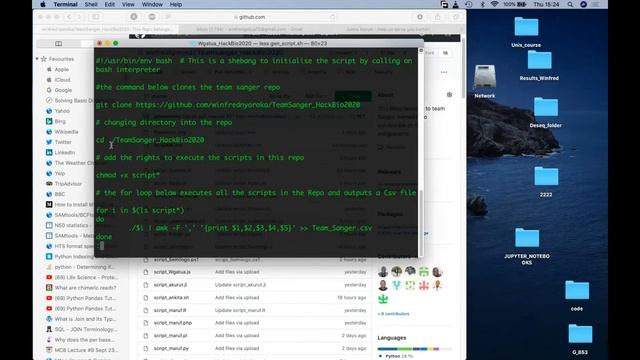640x360 pixels.
Task: Open Notification Centre icon
Action: click(x=596, y=4)
